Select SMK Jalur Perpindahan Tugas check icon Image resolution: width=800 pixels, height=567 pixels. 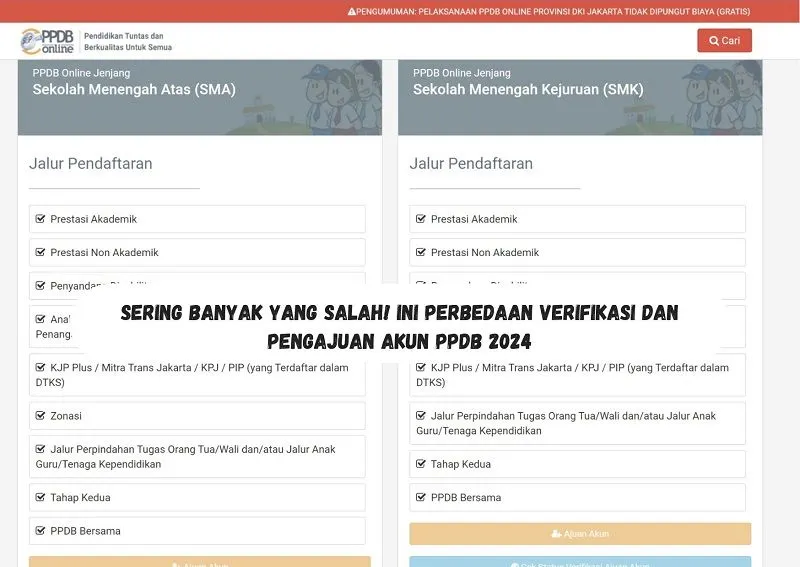(421, 415)
